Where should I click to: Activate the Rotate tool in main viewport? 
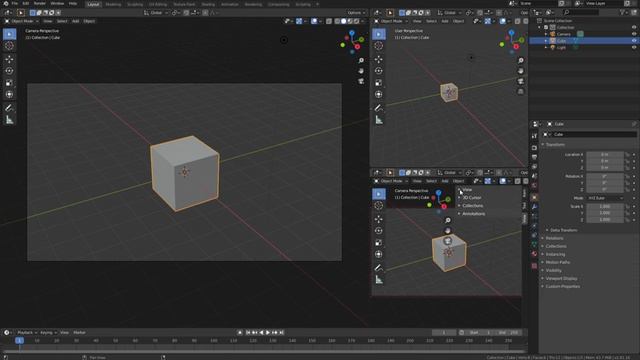click(9, 71)
